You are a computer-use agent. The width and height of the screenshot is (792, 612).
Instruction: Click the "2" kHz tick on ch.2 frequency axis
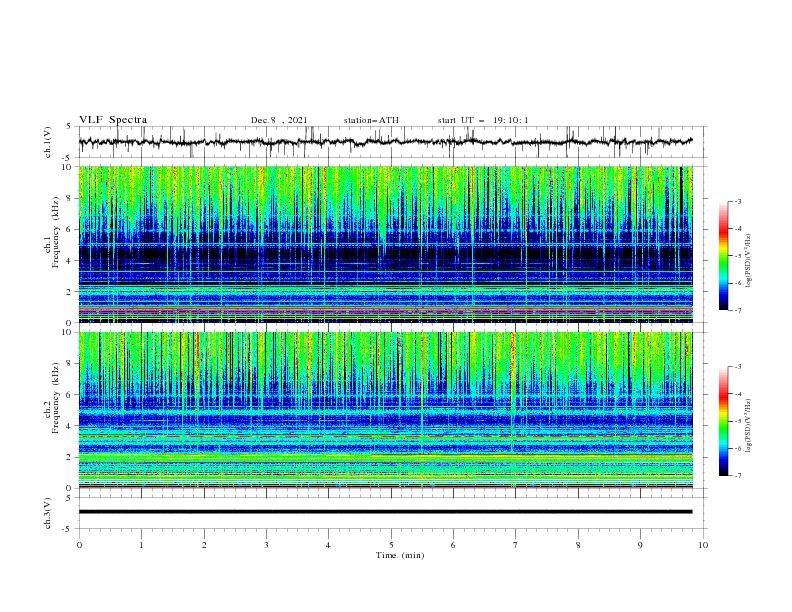[x=70, y=457]
